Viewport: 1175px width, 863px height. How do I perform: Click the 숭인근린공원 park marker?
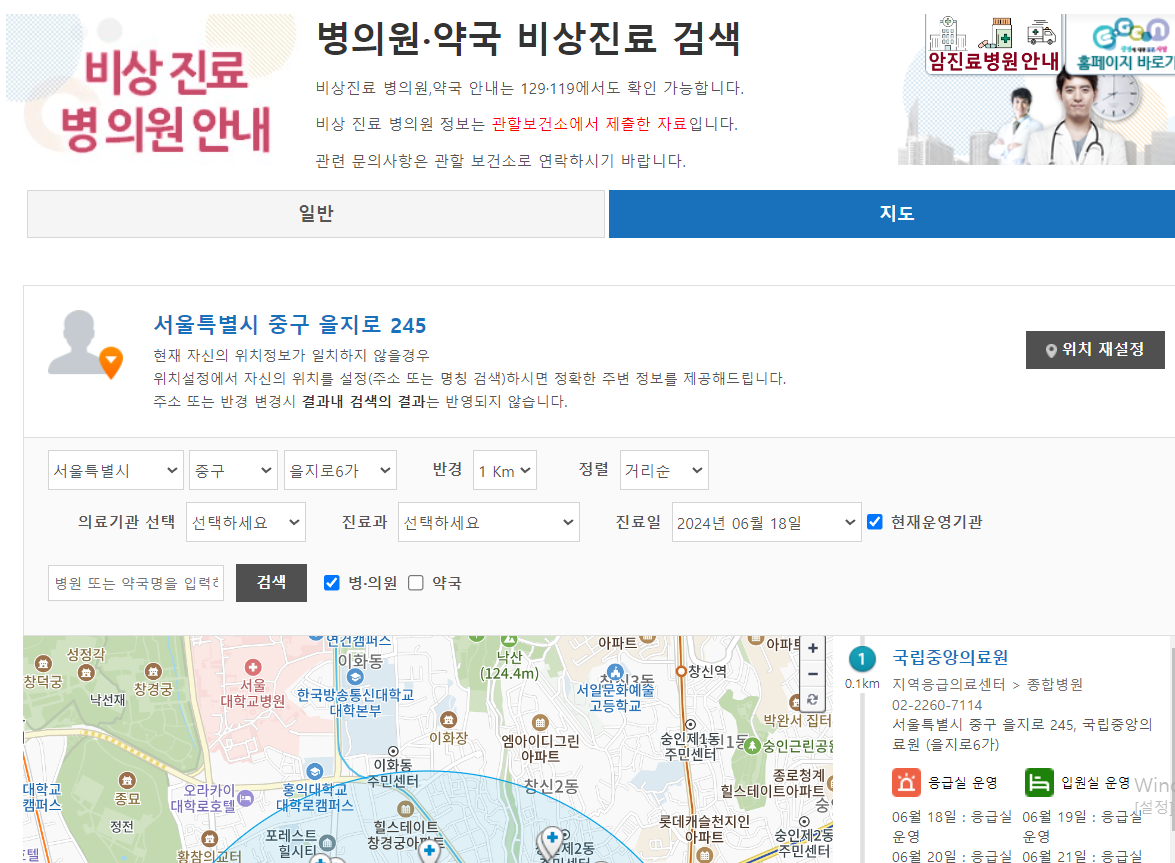(753, 746)
